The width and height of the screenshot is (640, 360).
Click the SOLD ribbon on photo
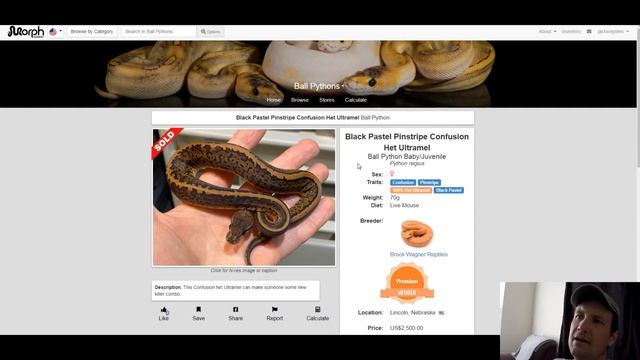(x=166, y=142)
